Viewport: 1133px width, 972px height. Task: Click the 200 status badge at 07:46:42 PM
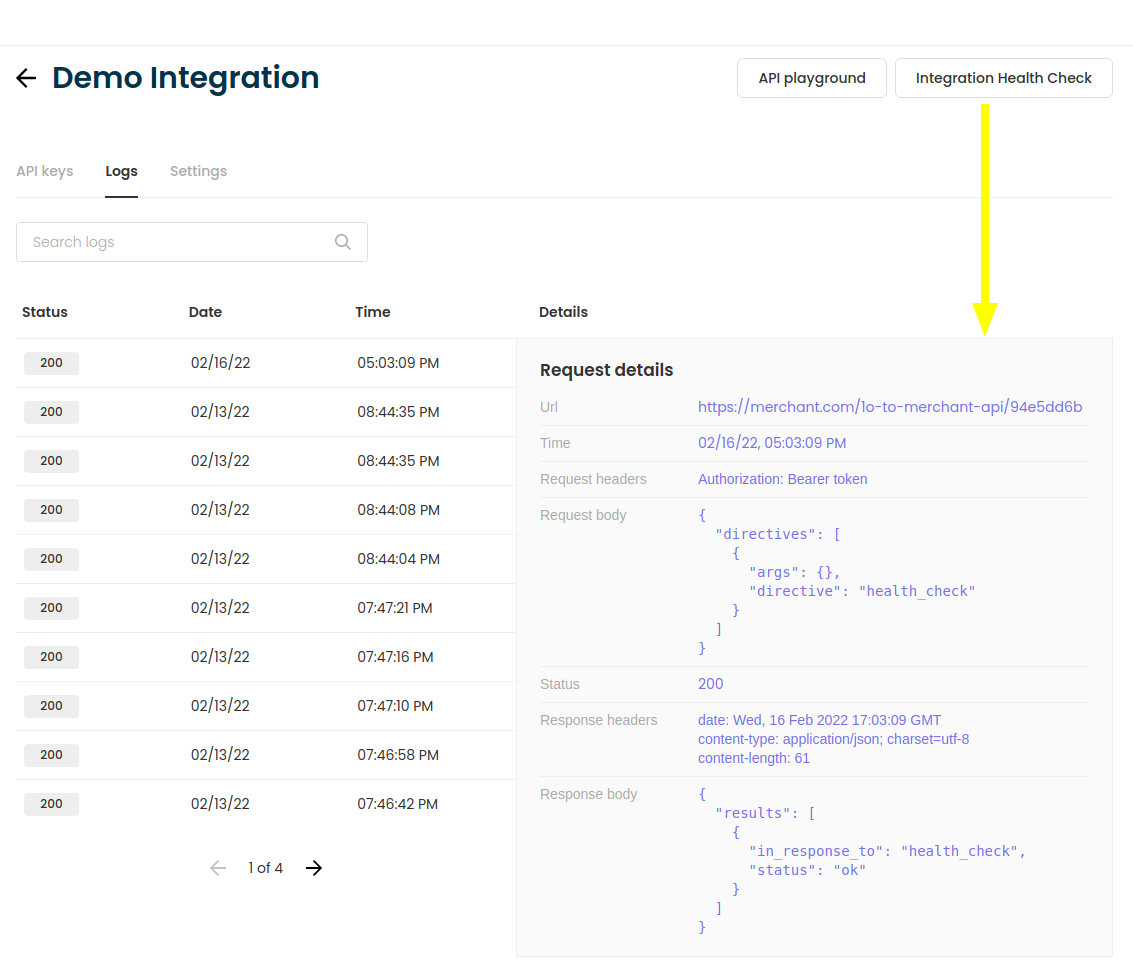click(x=51, y=804)
